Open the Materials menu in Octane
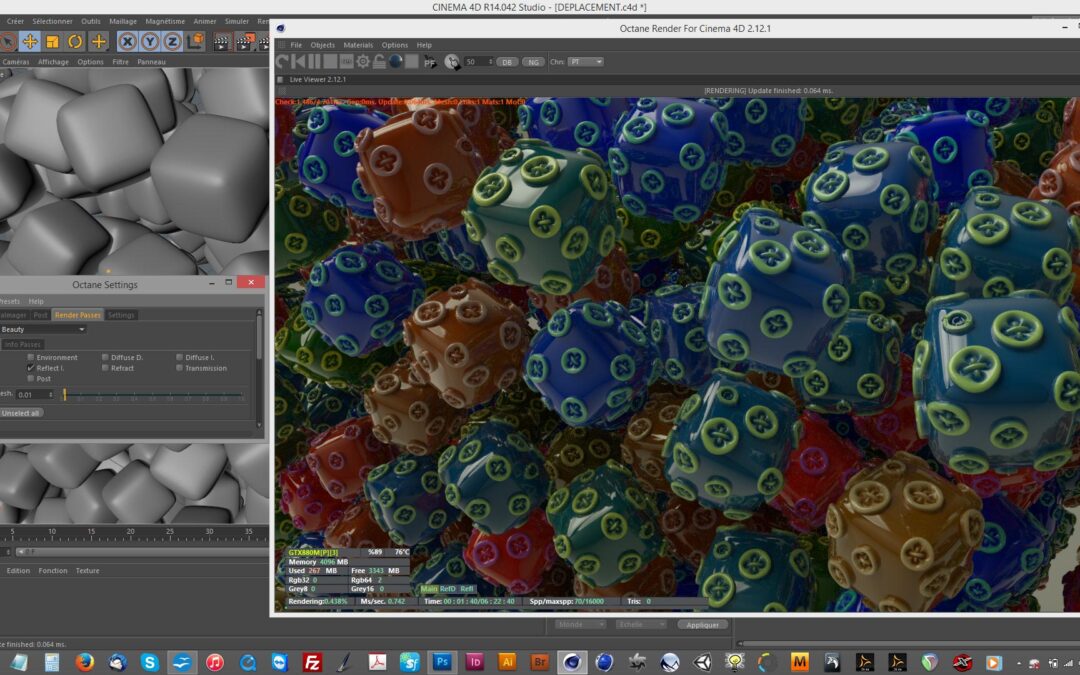Screen dimensions: 1080x675 click(x=358, y=45)
